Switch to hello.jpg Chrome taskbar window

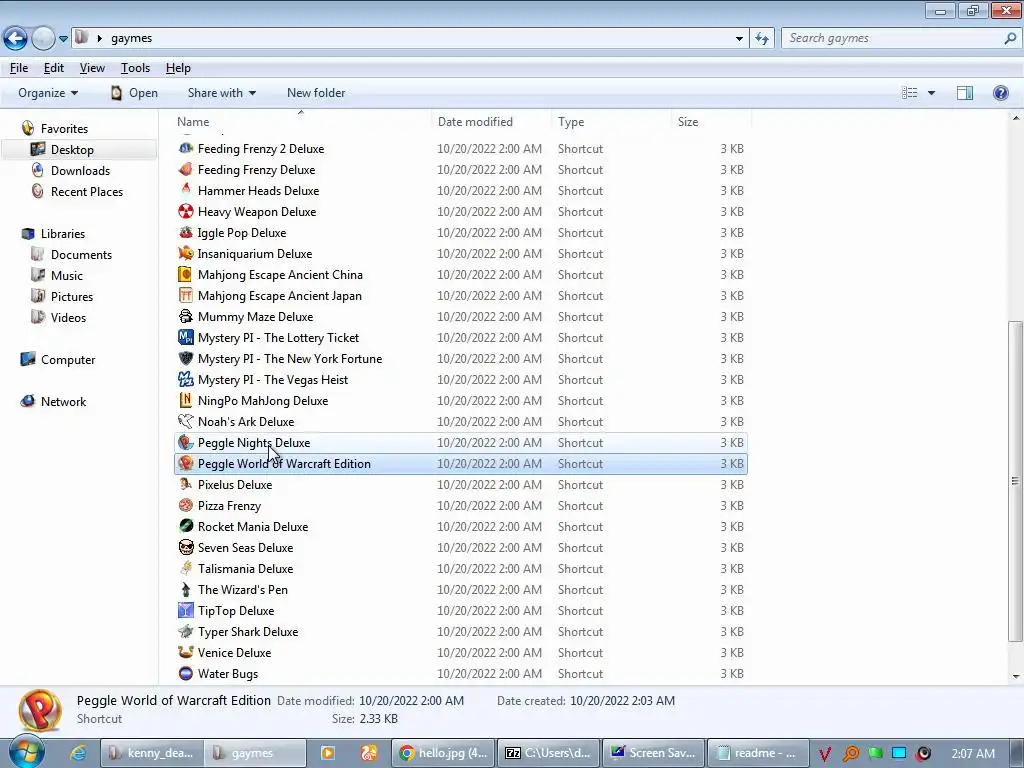point(444,753)
